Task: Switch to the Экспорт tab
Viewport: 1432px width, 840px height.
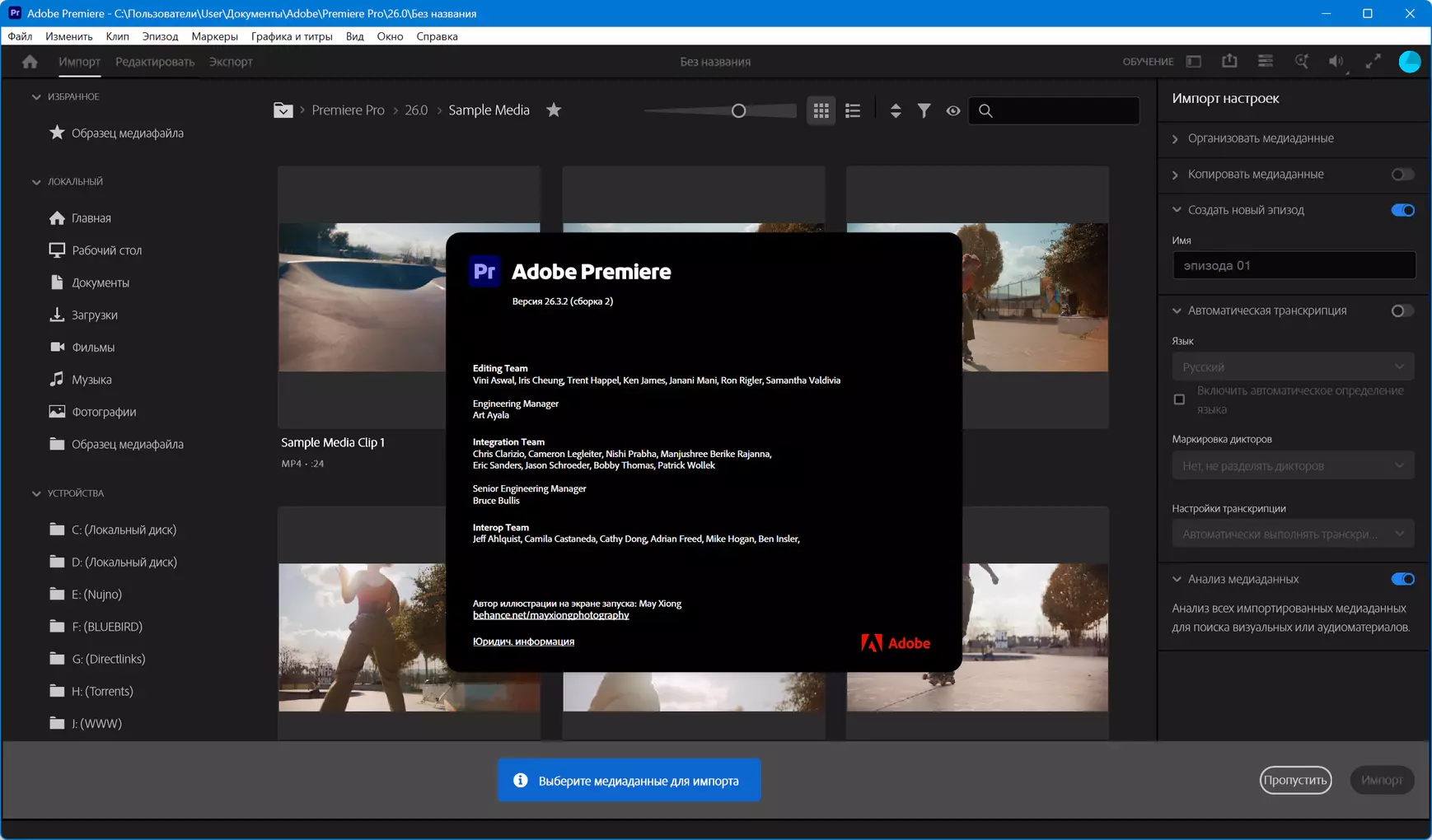Action: [x=231, y=62]
